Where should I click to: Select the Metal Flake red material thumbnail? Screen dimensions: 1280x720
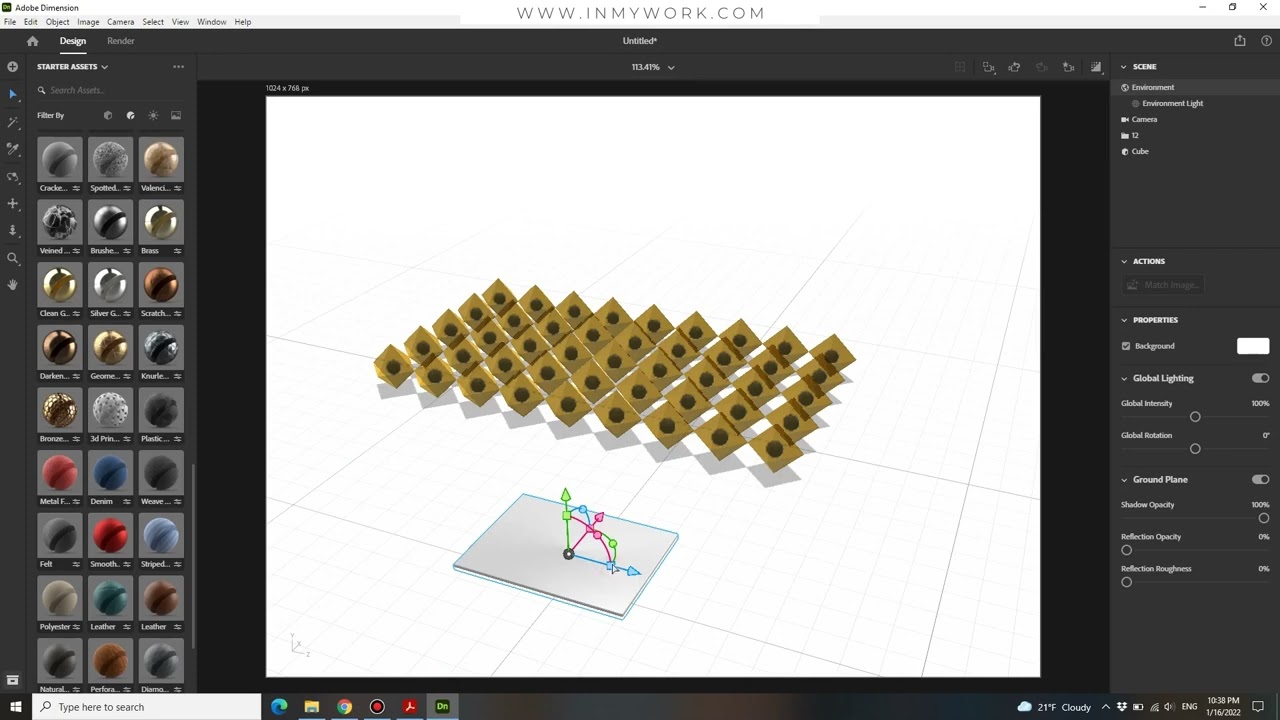point(60,473)
